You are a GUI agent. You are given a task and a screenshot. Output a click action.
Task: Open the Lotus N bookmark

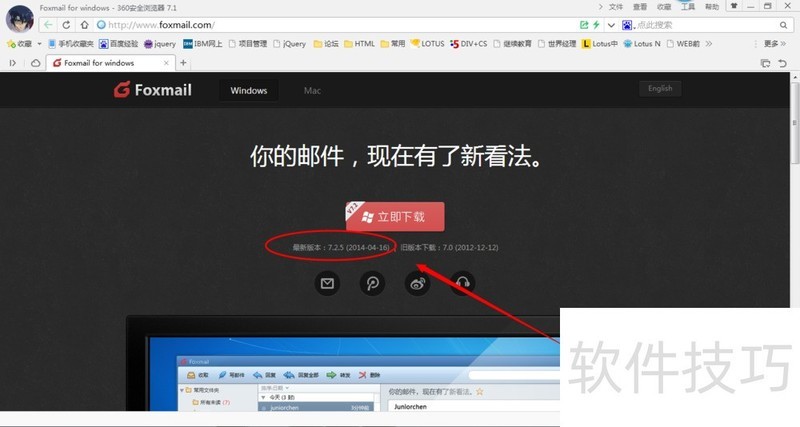[x=642, y=44]
